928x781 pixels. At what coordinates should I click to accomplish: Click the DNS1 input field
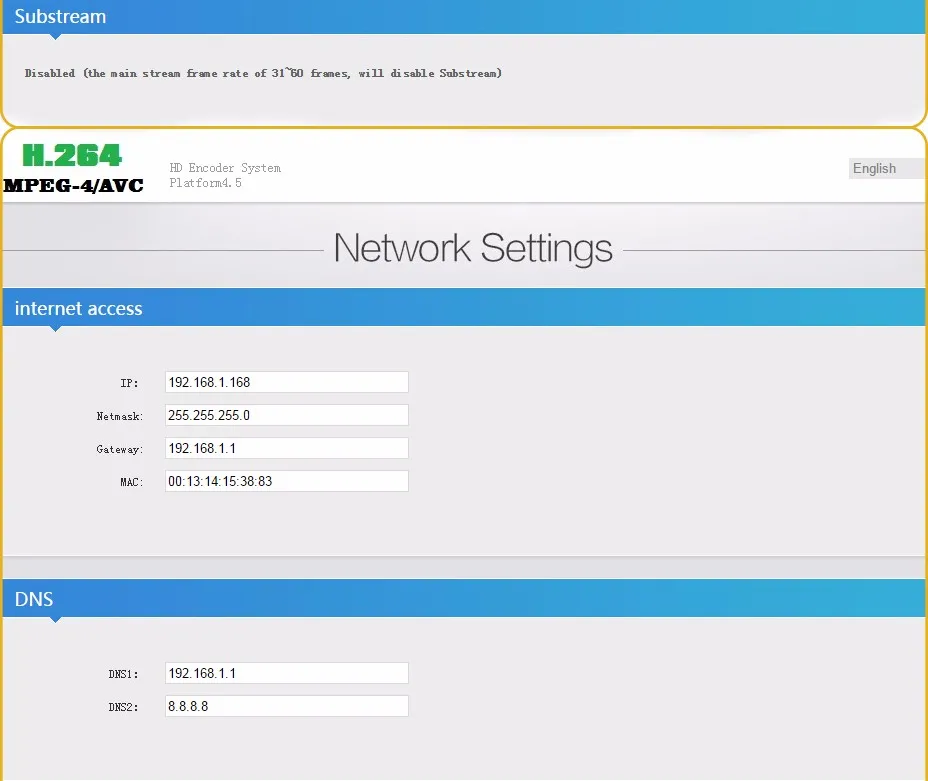coord(286,673)
